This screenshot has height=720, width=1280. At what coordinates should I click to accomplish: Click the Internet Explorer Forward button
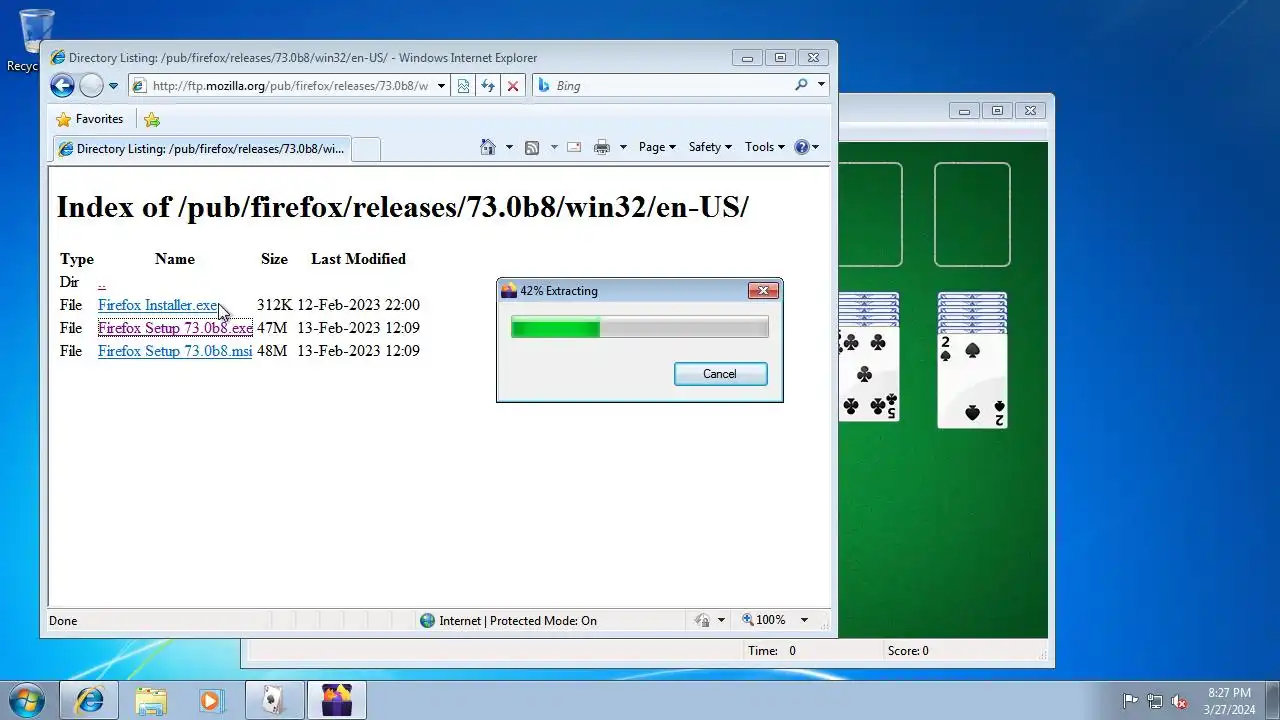[x=91, y=86]
